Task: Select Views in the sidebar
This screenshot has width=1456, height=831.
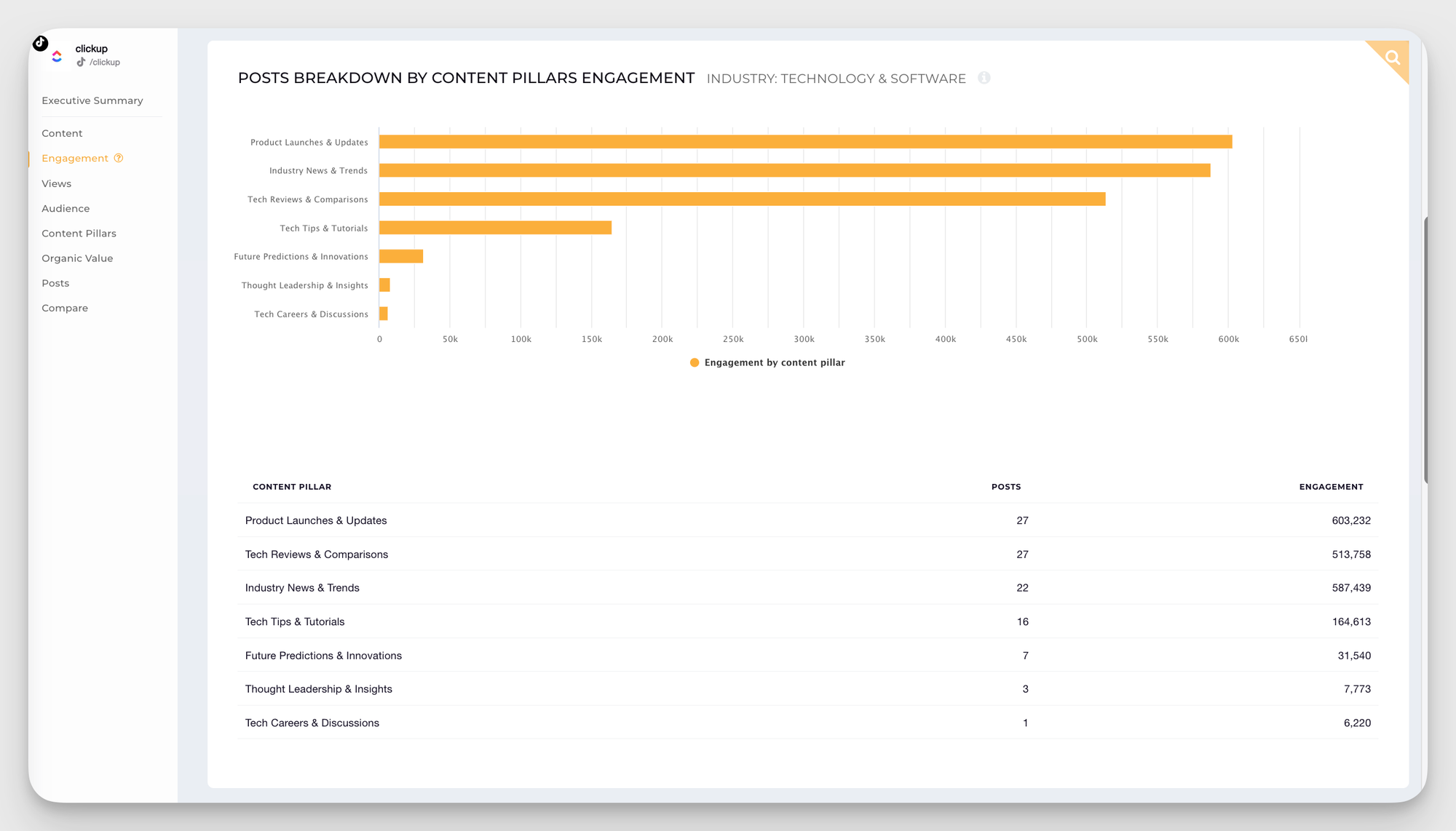Action: (56, 183)
